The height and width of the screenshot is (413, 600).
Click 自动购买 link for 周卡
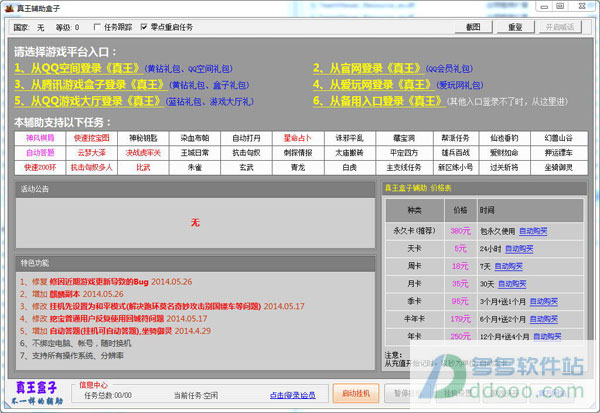point(508,266)
